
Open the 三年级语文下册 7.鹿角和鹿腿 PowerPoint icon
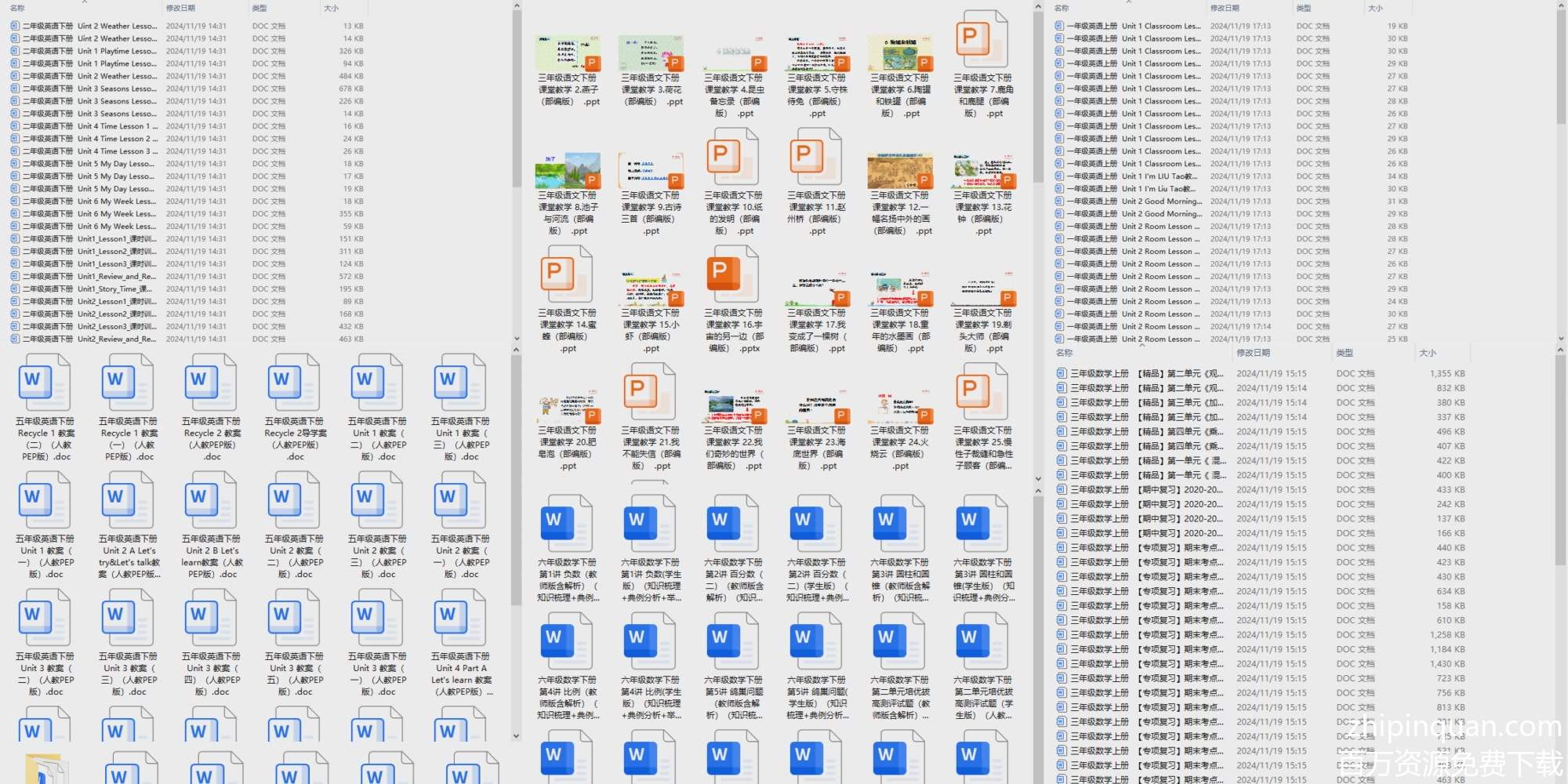point(982,41)
